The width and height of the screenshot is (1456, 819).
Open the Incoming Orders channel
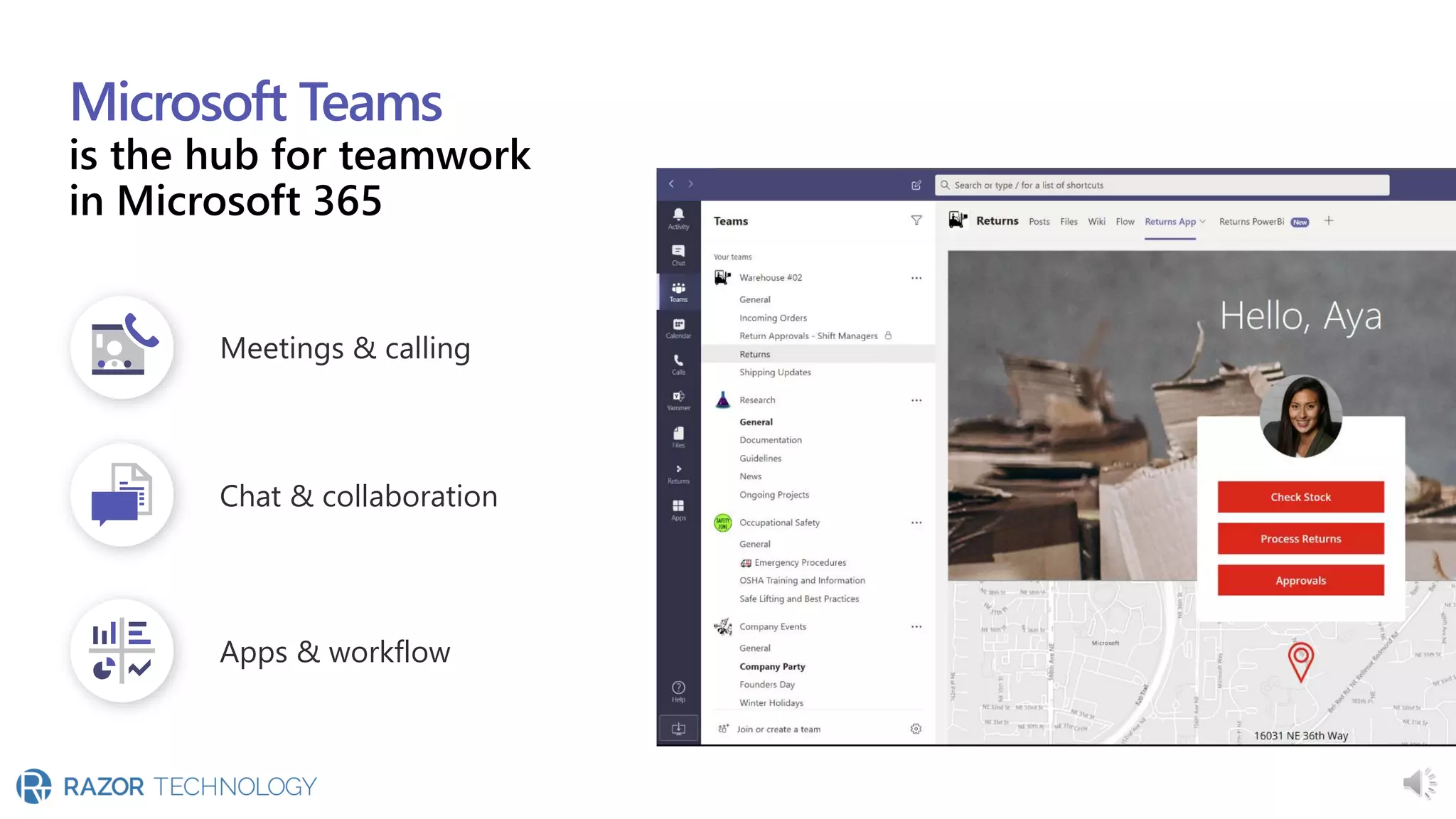[x=773, y=318]
